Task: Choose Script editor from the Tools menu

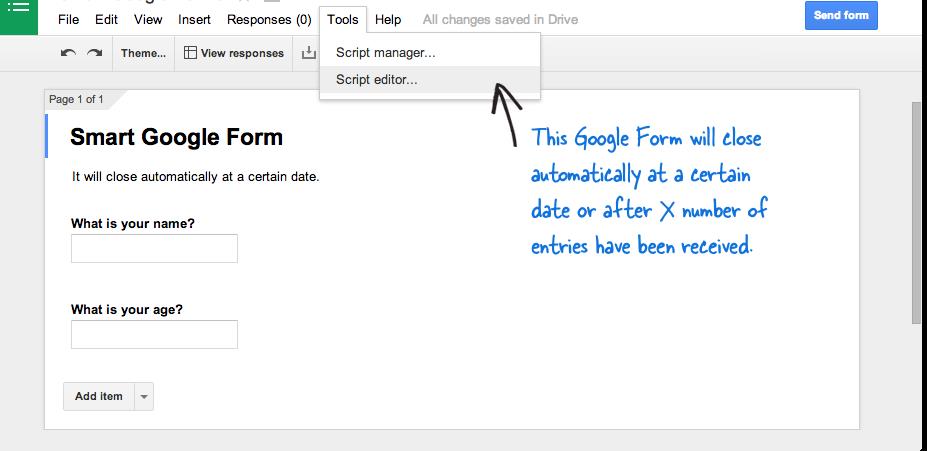Action: pyautogui.click(x=430, y=79)
